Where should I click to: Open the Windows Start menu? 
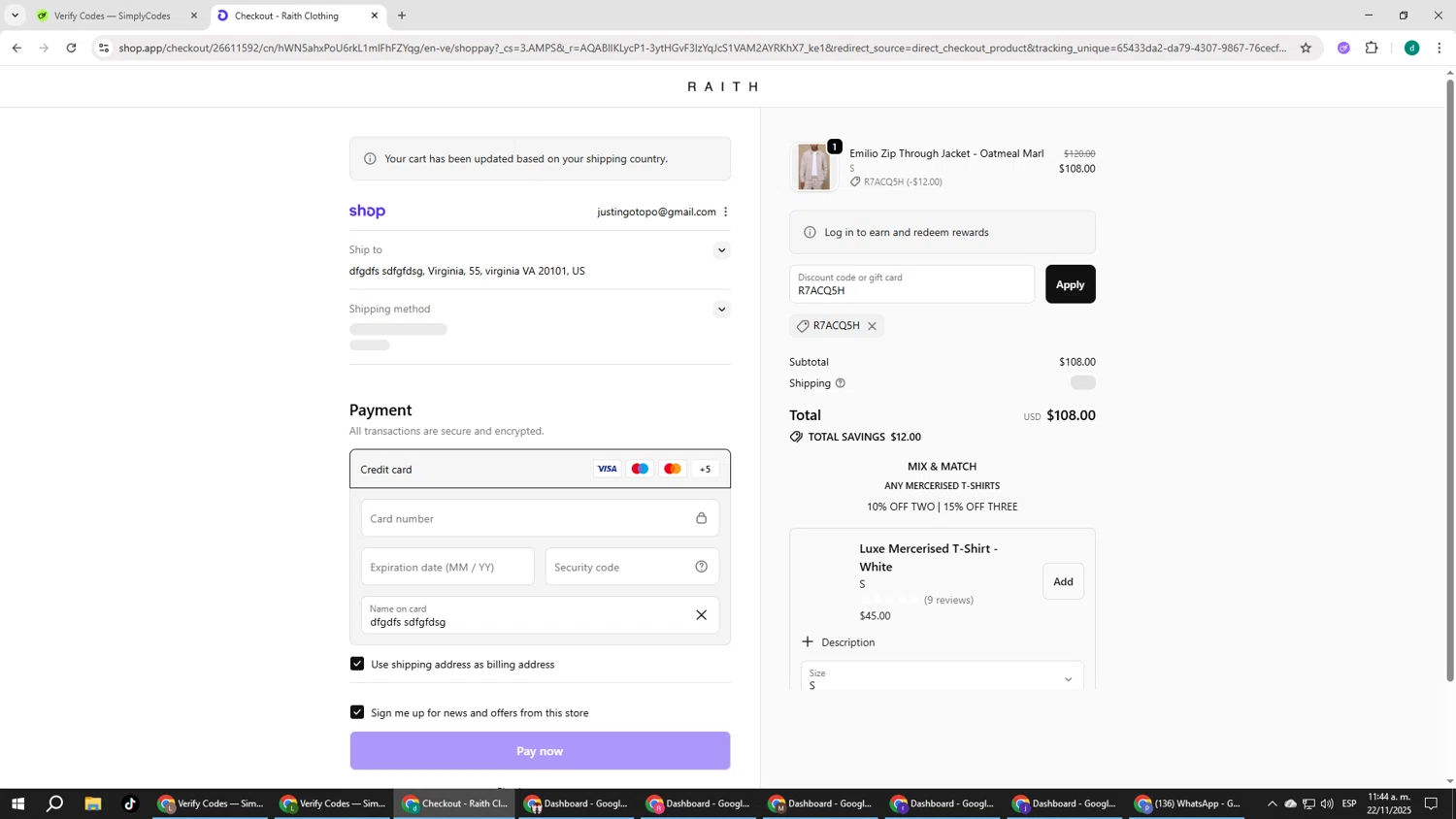(17, 803)
